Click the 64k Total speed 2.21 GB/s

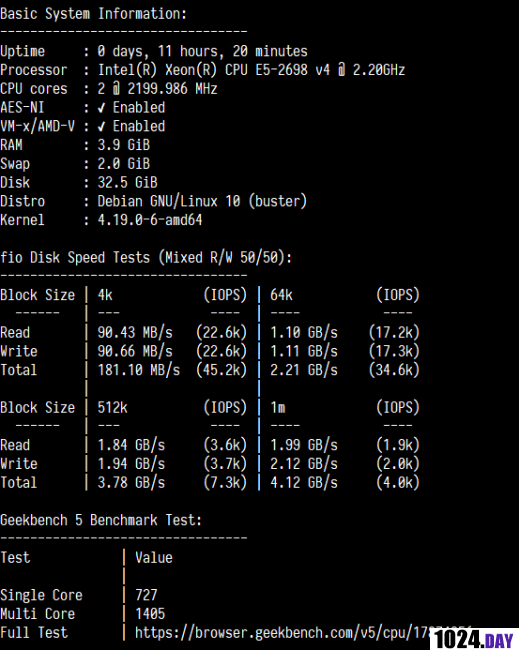[304, 370]
